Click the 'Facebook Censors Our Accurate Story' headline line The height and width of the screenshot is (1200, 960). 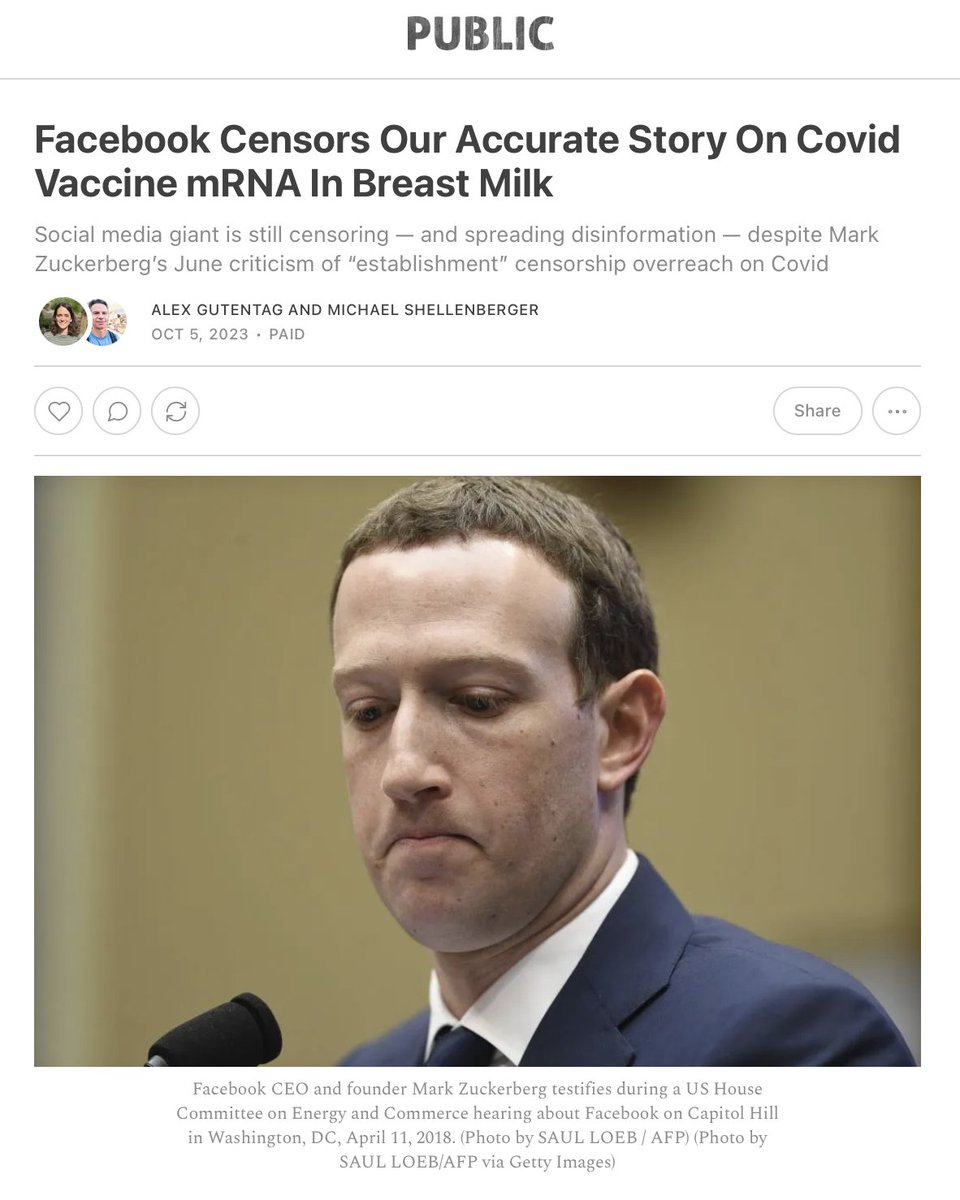467,139
